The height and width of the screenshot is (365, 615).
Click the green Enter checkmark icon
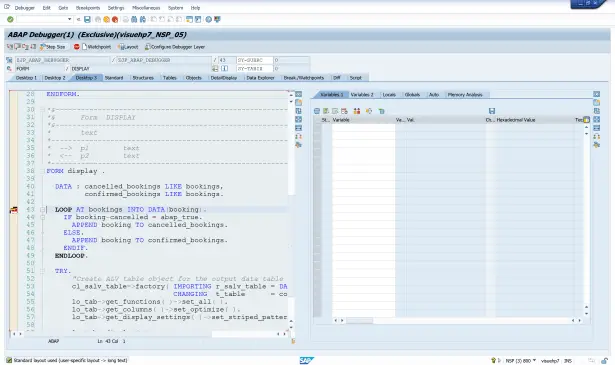[x=10, y=19]
